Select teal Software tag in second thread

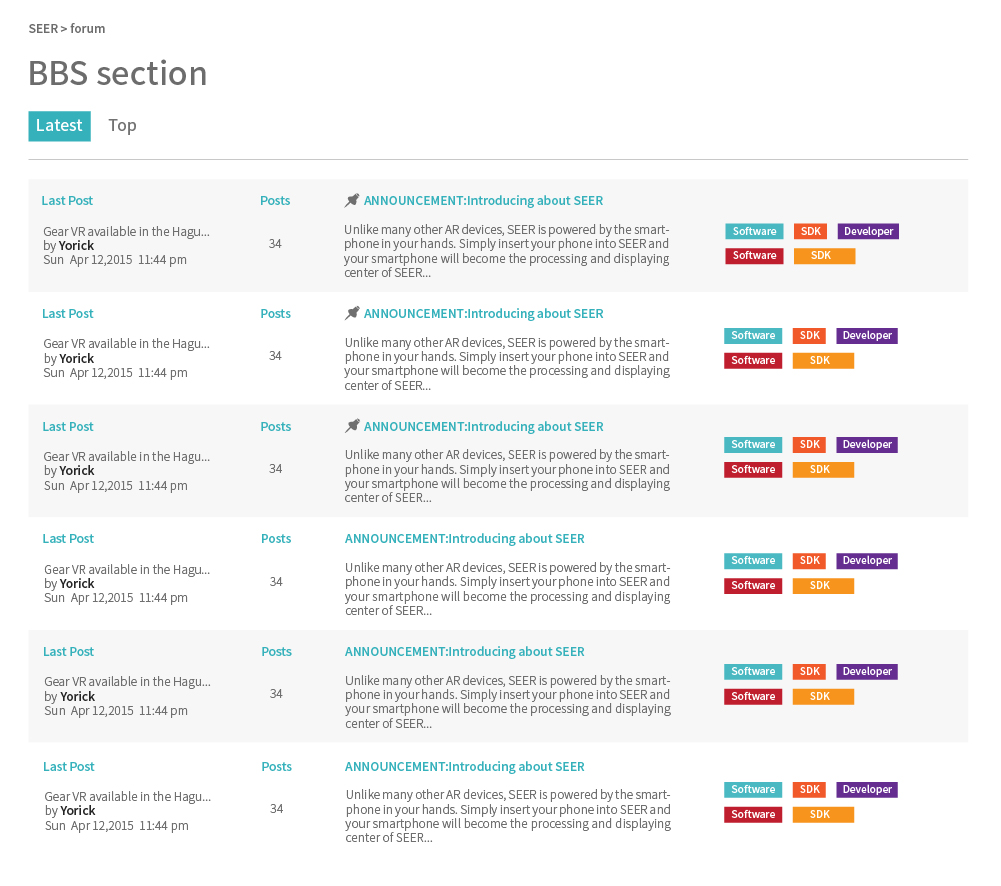[753, 336]
